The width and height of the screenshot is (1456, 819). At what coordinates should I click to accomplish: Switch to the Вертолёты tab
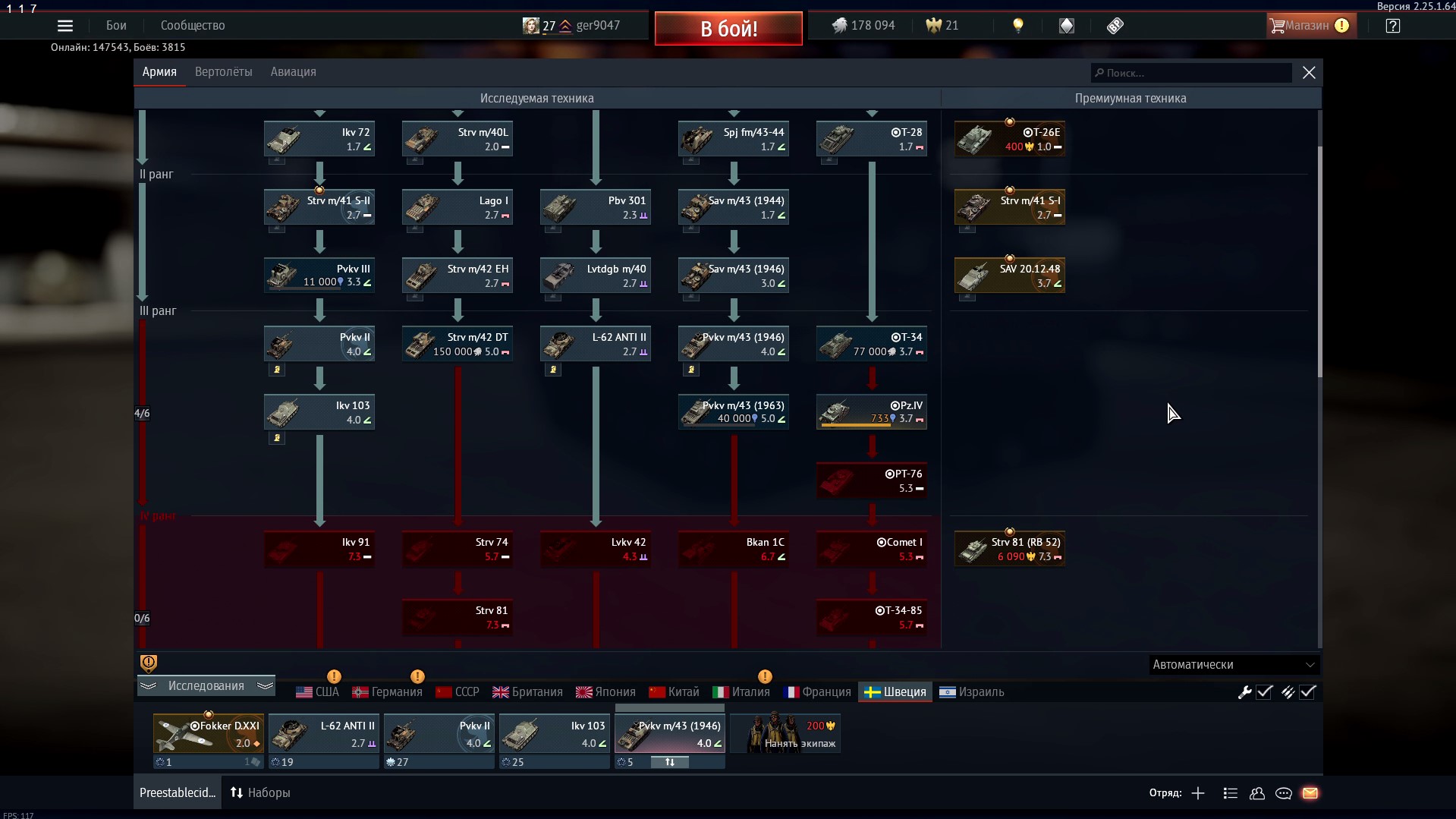pyautogui.click(x=223, y=72)
